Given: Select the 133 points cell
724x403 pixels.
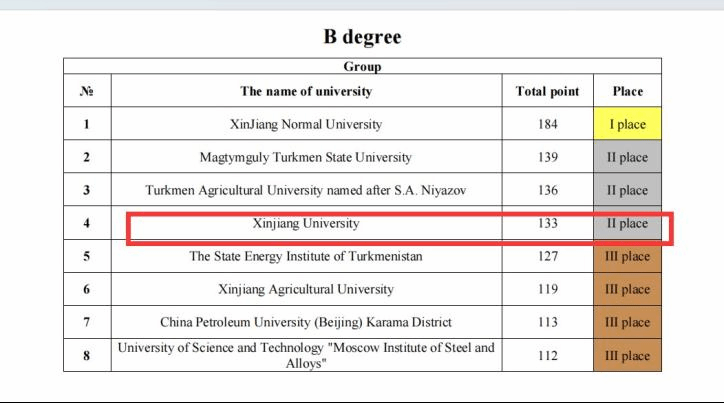Looking at the screenshot, I should tap(548, 223).
